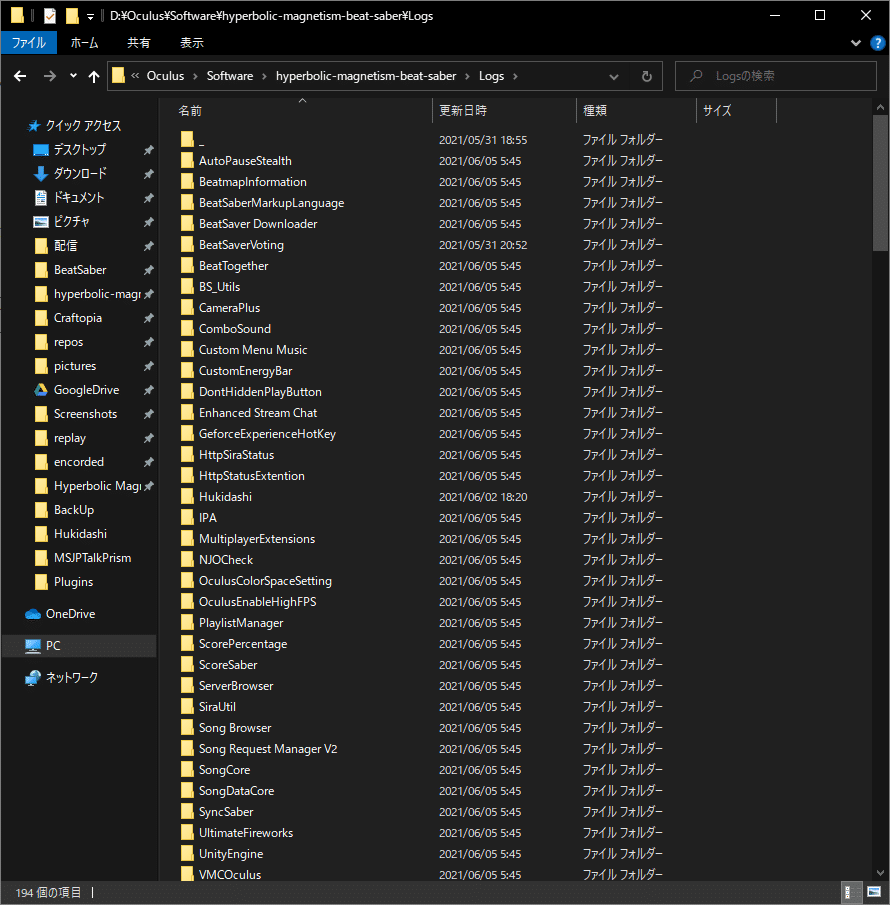Click folder icon of BeatmapInformation
This screenshot has width=890, height=905.
click(x=187, y=182)
